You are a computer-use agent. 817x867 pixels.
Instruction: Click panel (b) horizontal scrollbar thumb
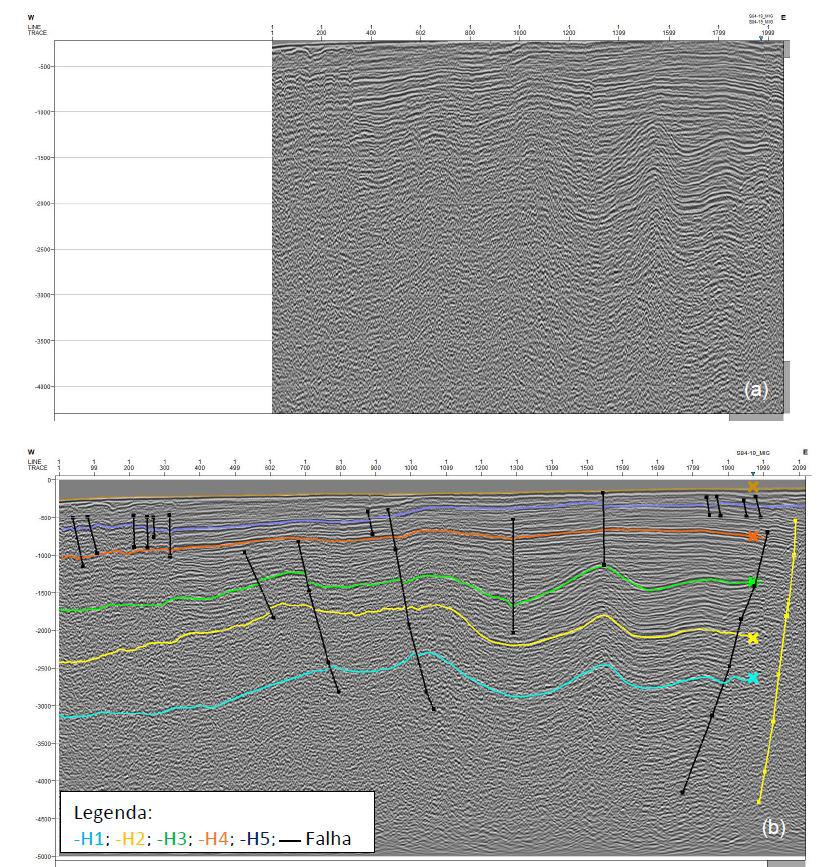[x=786, y=863]
